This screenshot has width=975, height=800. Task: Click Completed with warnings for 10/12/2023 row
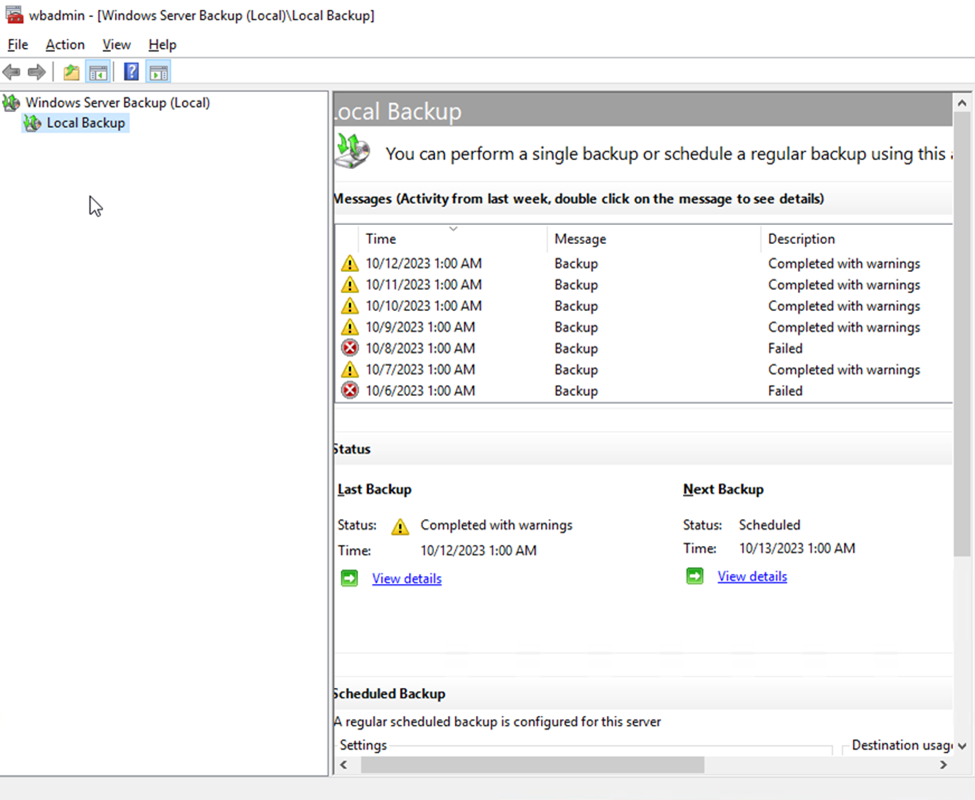tap(844, 264)
